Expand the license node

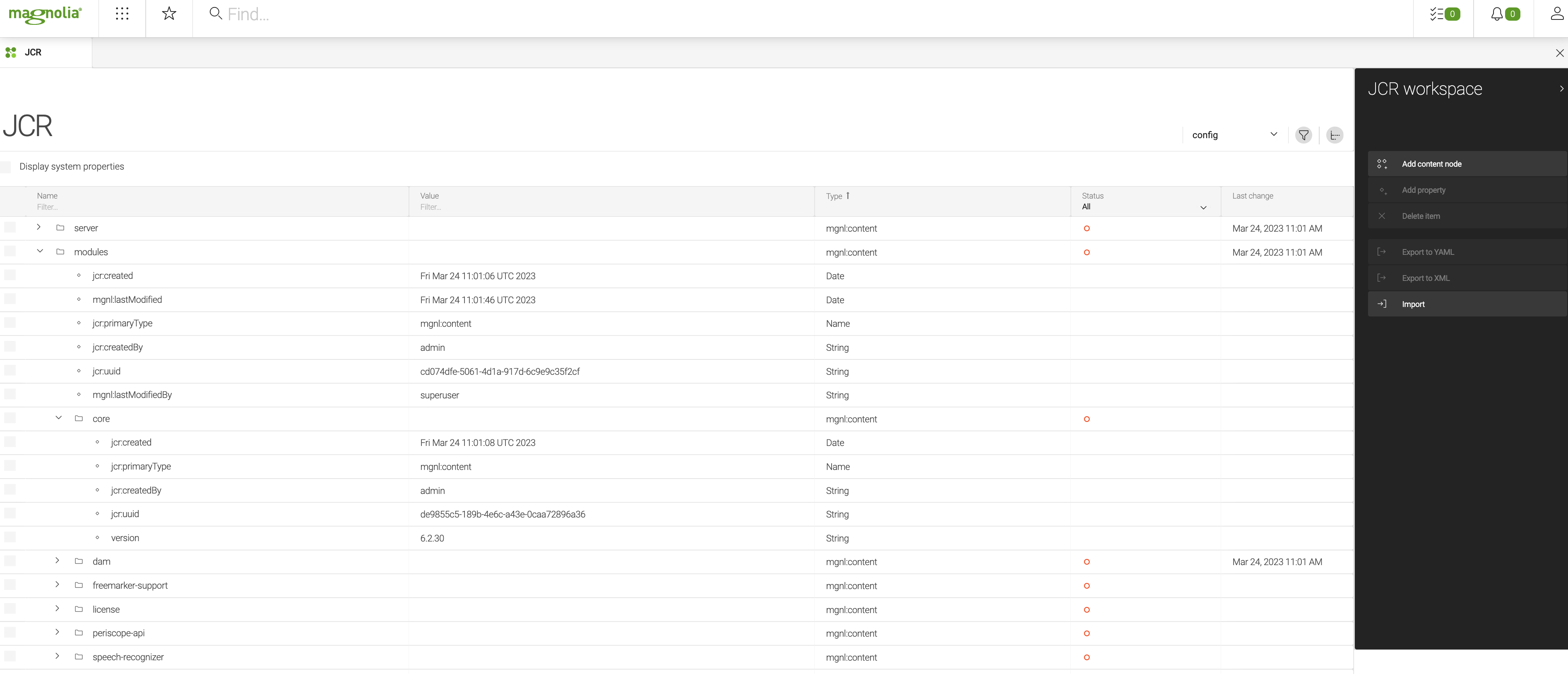[57, 608]
